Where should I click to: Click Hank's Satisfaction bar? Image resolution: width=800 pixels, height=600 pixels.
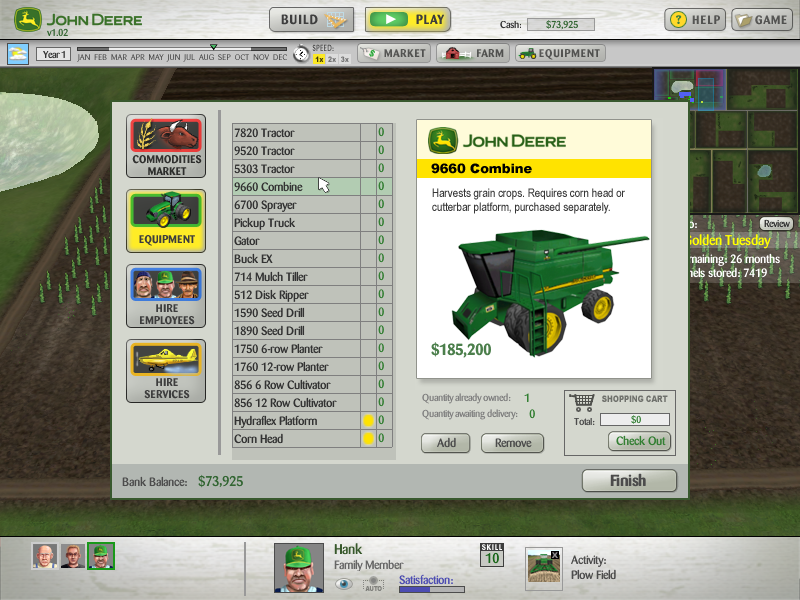(432, 589)
